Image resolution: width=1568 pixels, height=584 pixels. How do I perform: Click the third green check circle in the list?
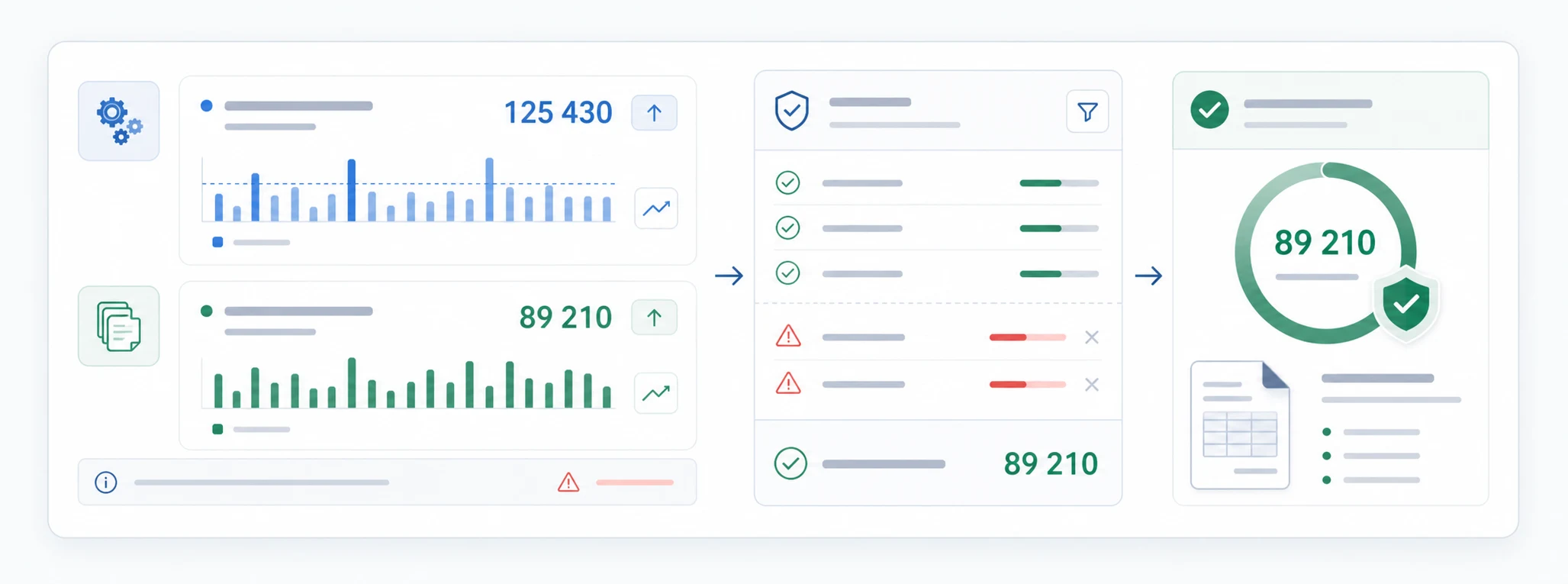pos(787,273)
